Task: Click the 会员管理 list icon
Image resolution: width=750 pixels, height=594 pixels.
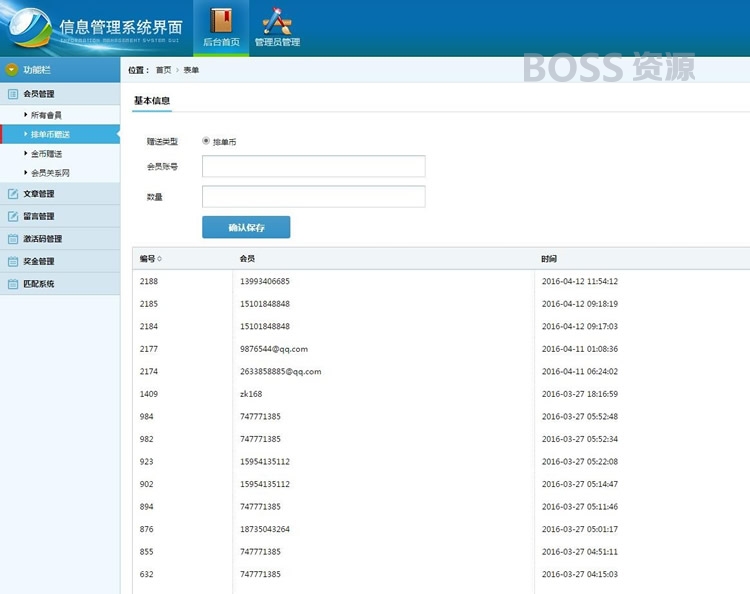Action: 13,94
